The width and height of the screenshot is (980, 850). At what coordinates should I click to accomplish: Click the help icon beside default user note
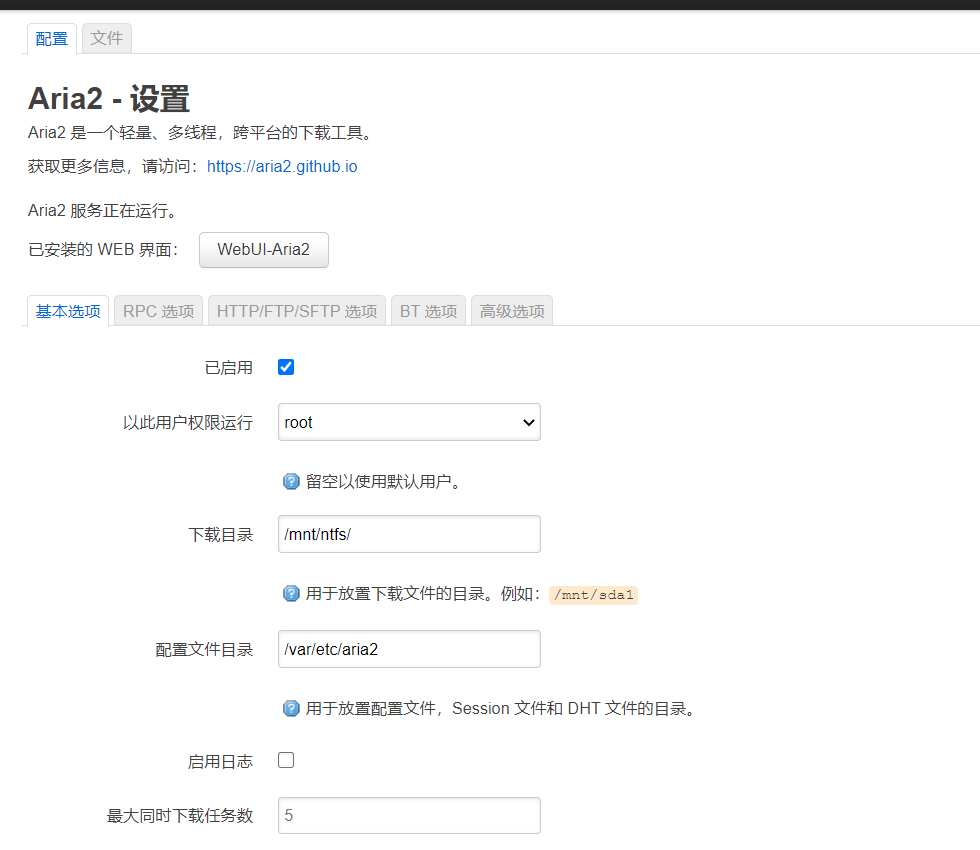(290, 481)
